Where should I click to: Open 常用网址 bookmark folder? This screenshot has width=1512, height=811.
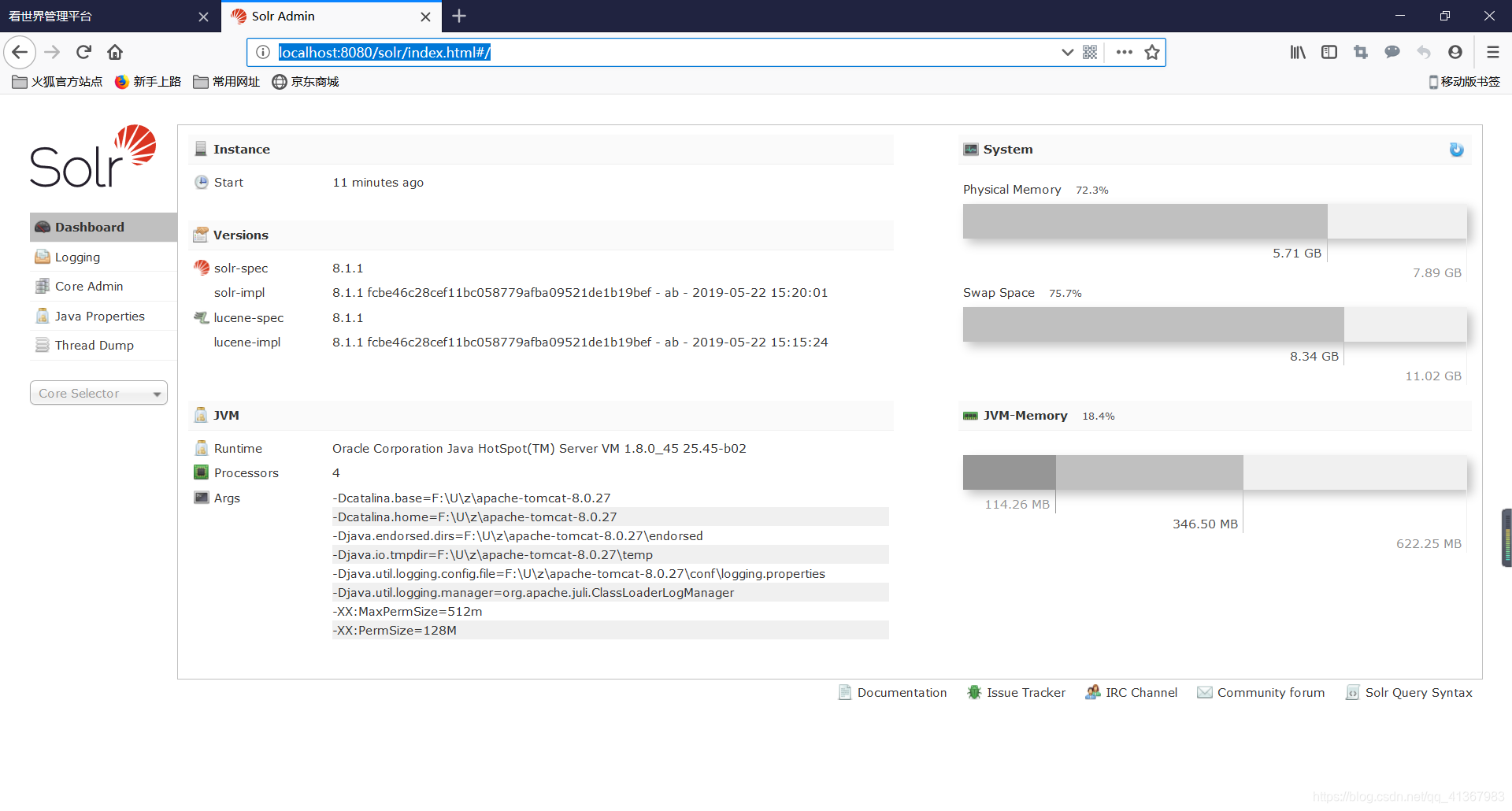pos(227,82)
